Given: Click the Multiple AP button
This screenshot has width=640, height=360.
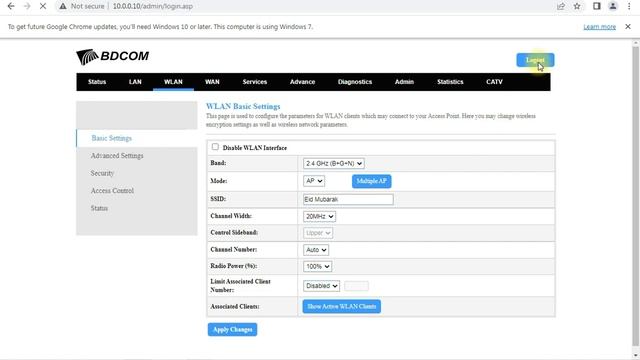Looking at the screenshot, I should coord(371,181).
